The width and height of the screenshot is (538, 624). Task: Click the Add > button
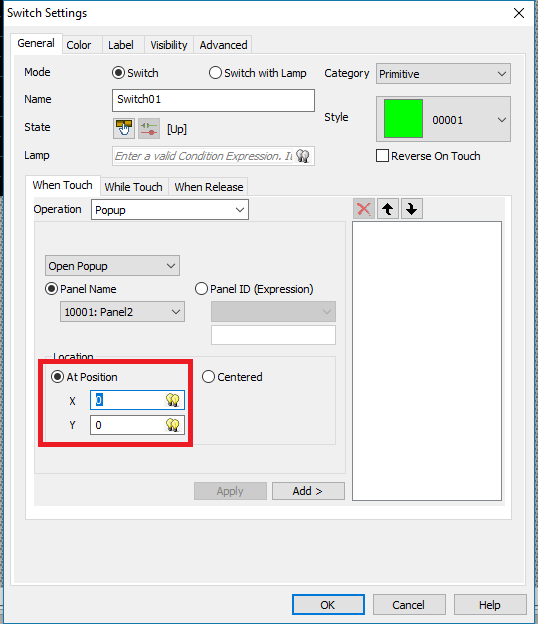[x=308, y=491]
